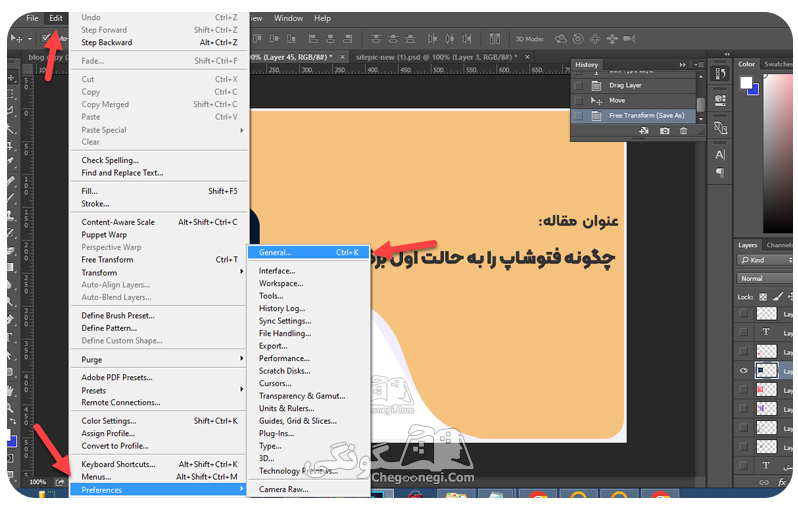798x508 pixels.
Task: Click Align vertical centers icon
Action: click(274, 39)
